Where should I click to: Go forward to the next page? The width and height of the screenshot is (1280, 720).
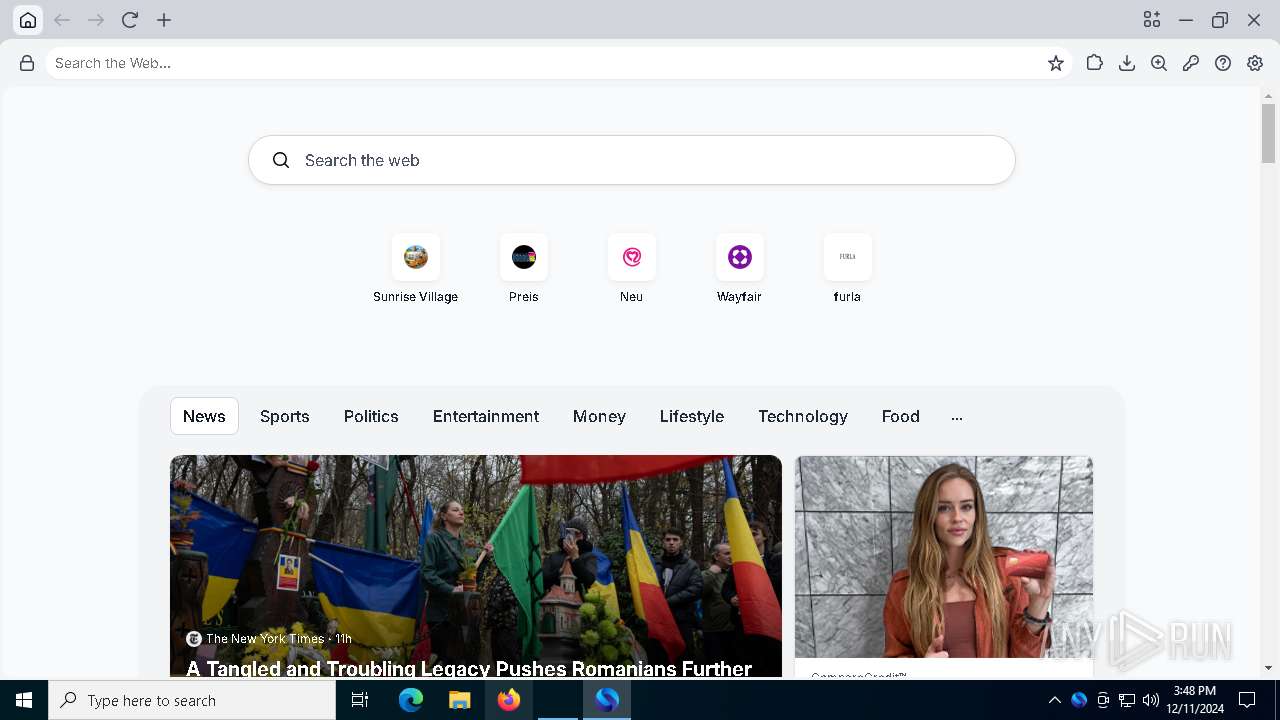coord(96,20)
